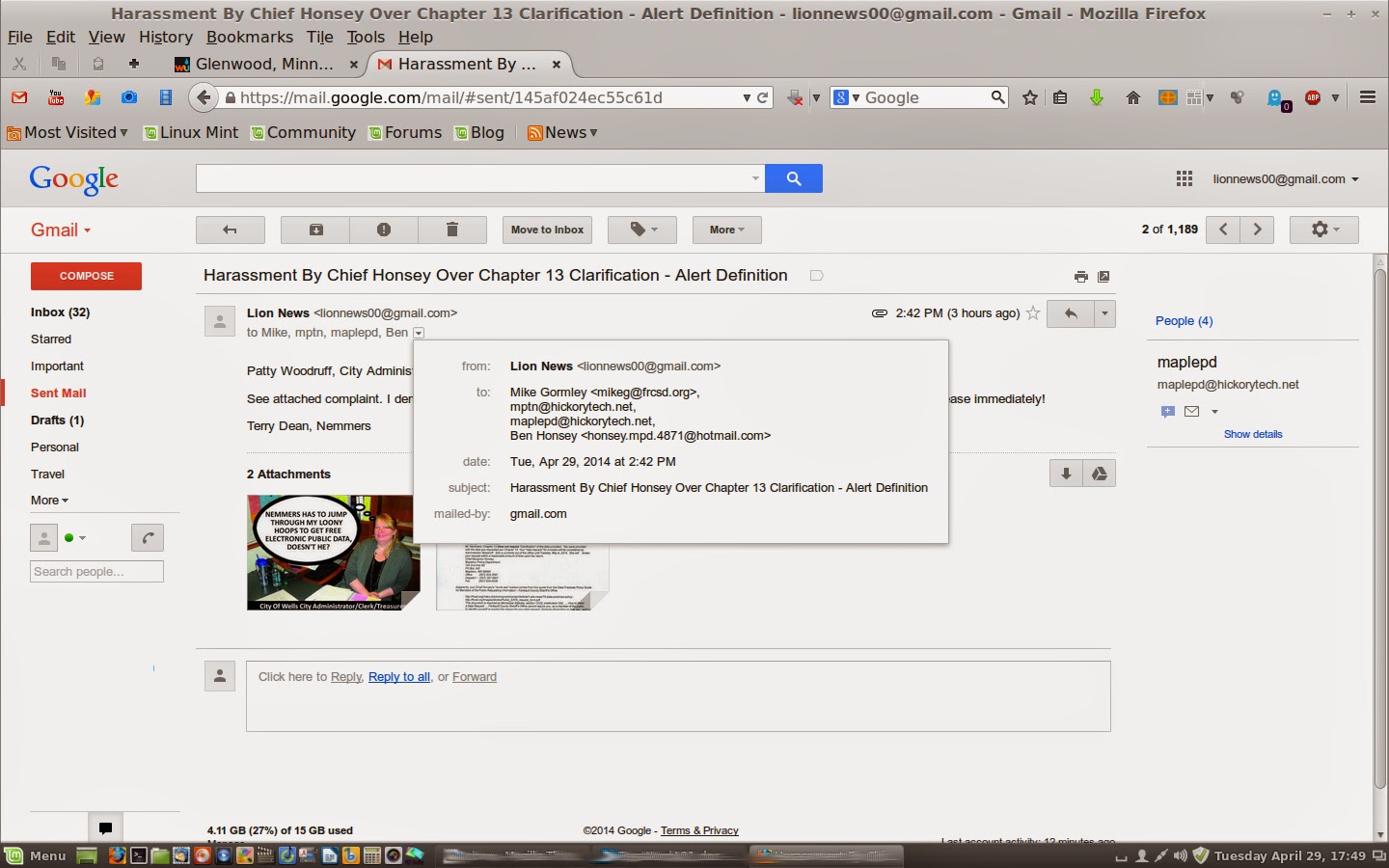The image size is (1389, 868).
Task: Delete the email with the trash icon
Action: (451, 230)
